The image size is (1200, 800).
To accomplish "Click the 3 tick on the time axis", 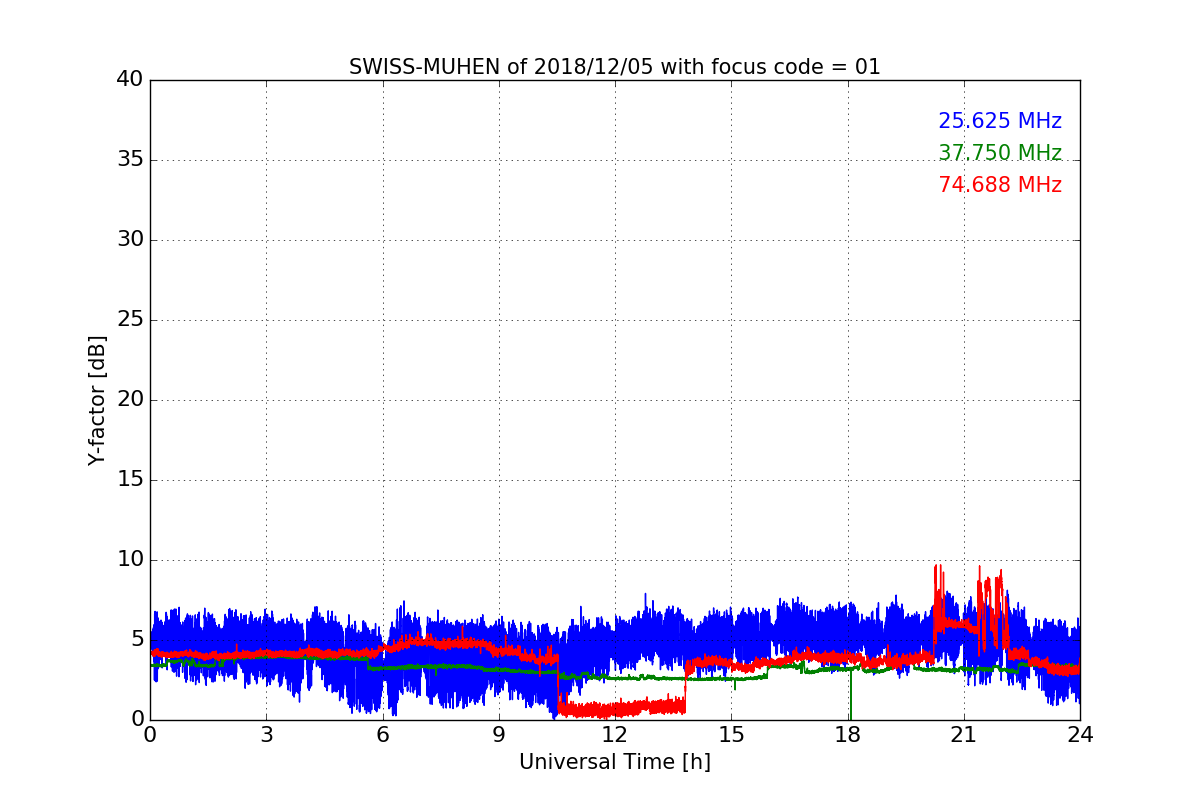I will 266,734.
